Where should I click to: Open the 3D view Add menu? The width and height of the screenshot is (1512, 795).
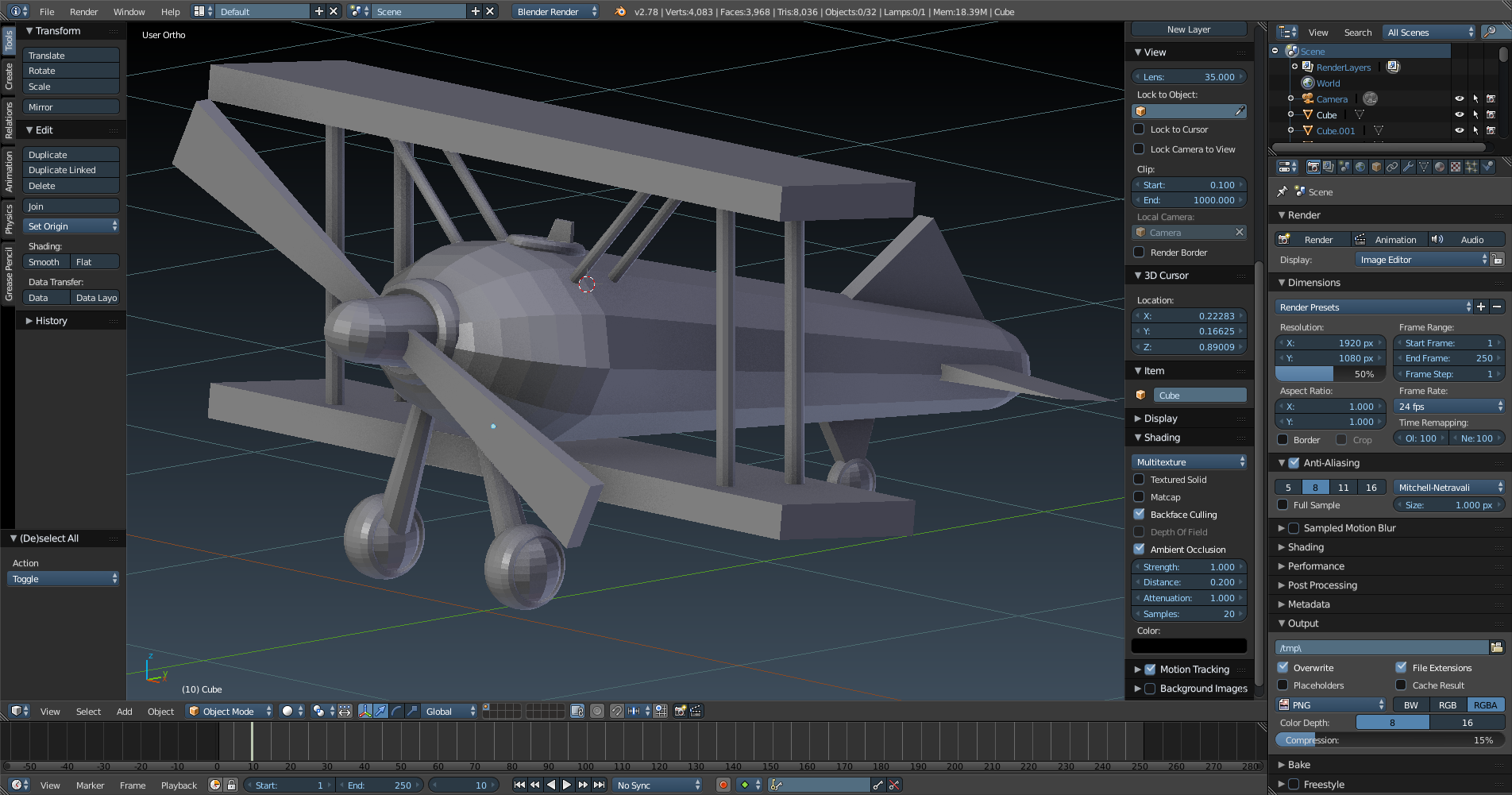click(x=124, y=711)
